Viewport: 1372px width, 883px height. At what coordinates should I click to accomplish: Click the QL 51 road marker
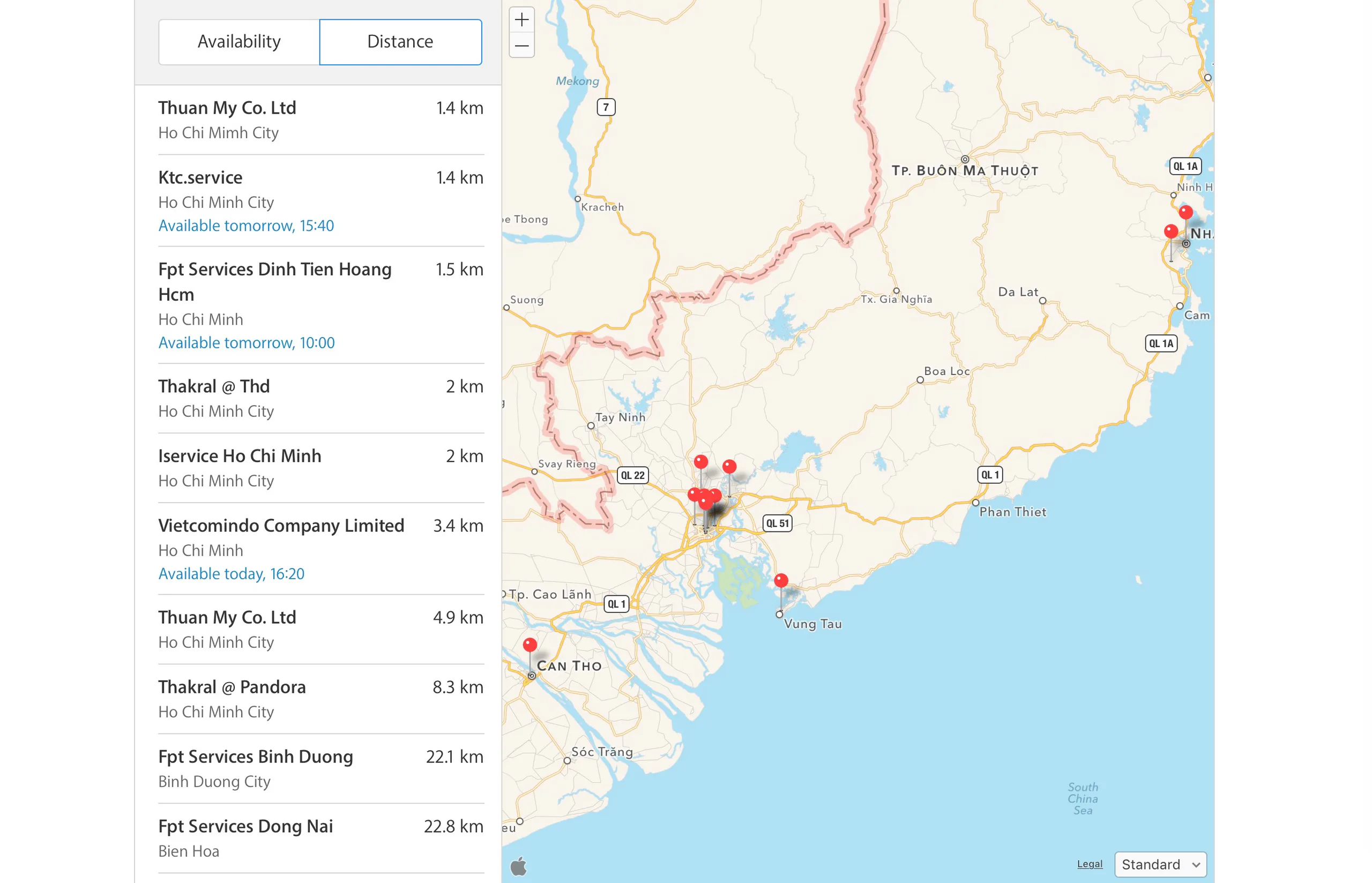[x=777, y=523]
